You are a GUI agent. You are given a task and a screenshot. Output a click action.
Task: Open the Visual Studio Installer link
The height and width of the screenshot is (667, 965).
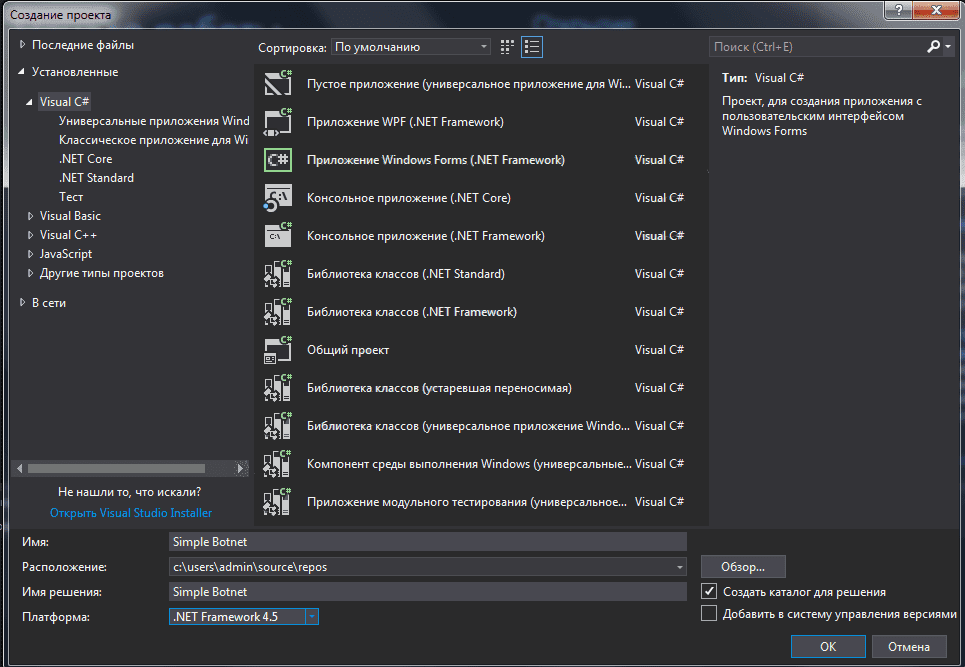coord(131,513)
